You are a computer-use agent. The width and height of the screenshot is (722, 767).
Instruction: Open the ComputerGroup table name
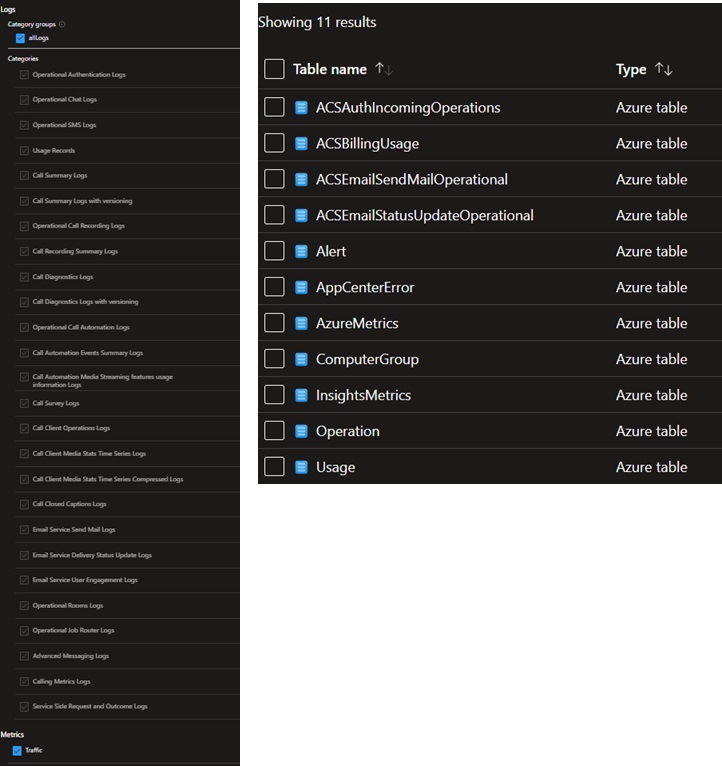coord(367,360)
